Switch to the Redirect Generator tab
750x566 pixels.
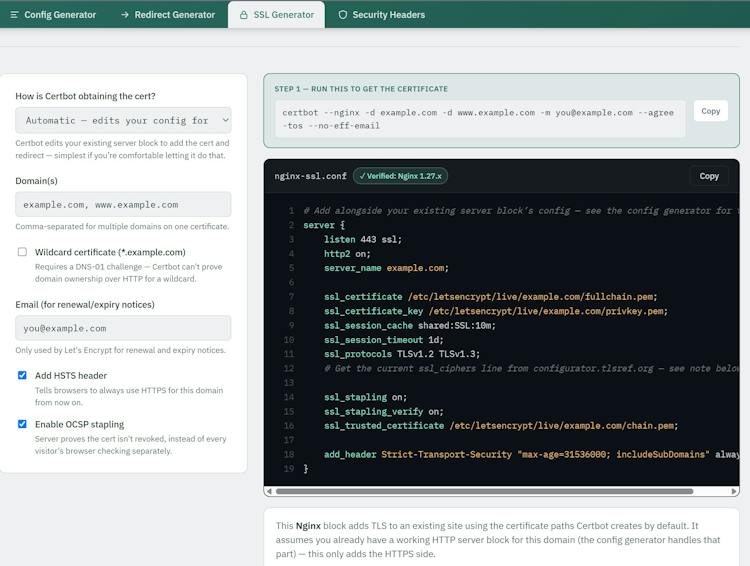click(x=168, y=15)
